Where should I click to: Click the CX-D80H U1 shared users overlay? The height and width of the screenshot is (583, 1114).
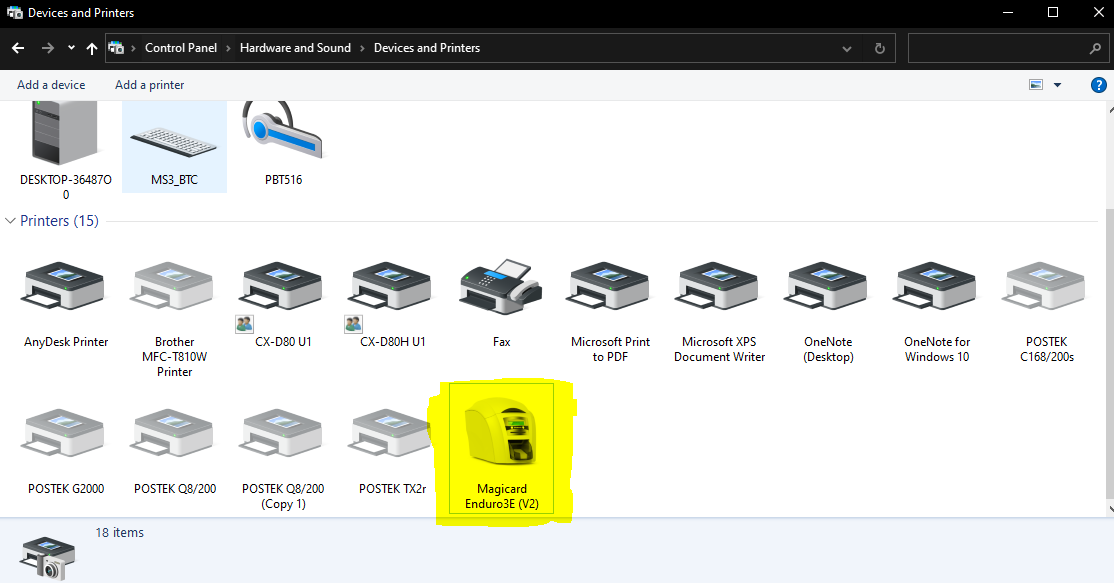pyautogui.click(x=353, y=325)
